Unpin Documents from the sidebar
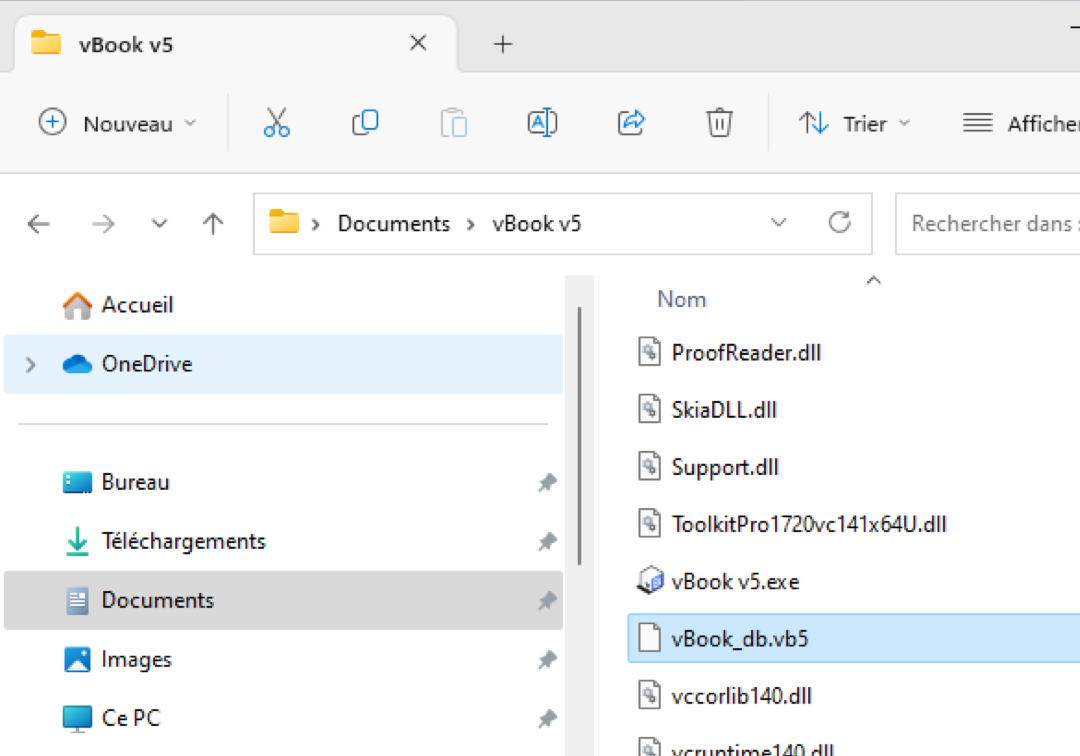The width and height of the screenshot is (1080, 756). point(547,601)
